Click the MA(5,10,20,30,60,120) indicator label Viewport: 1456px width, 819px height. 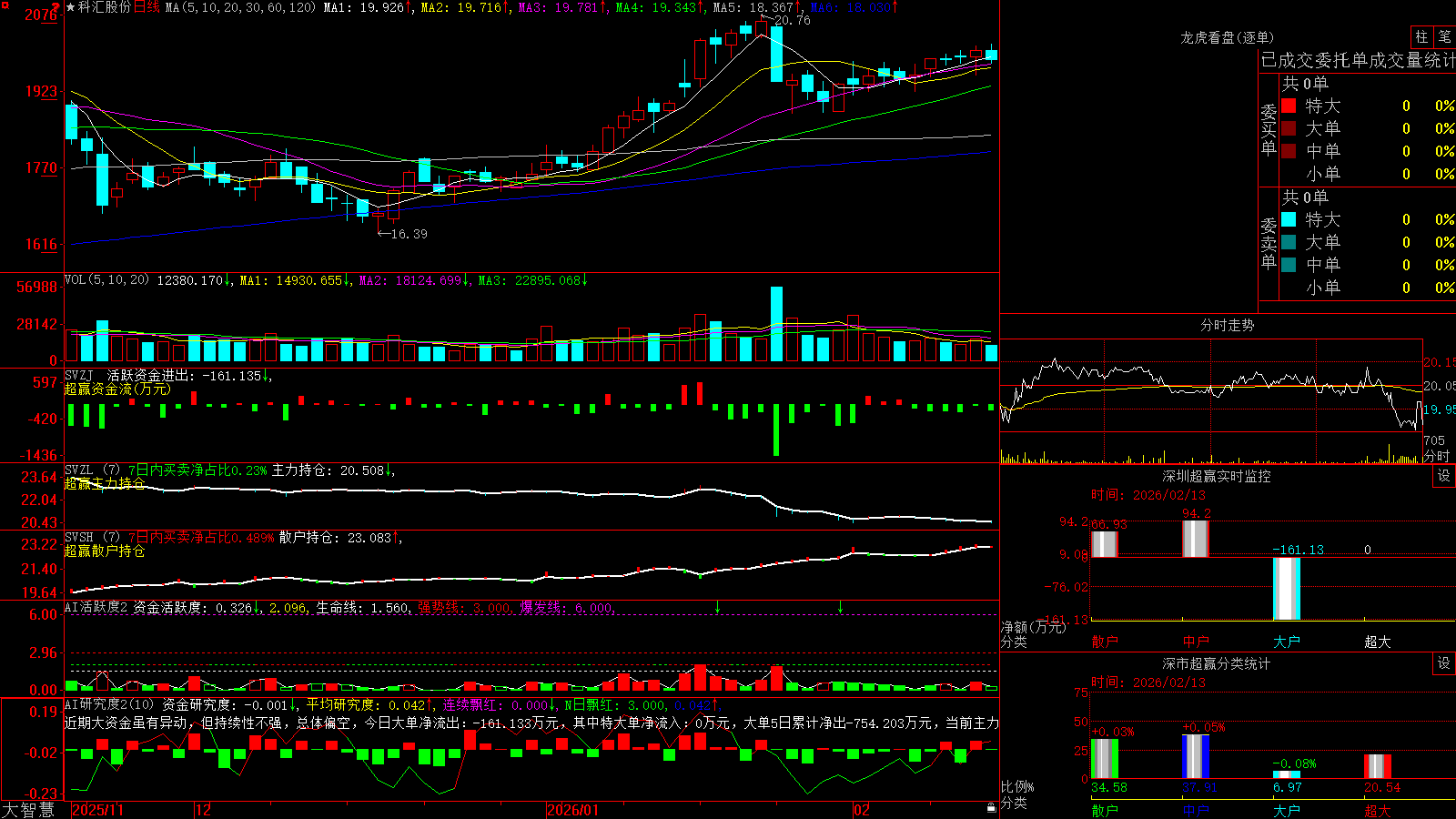click(x=240, y=7)
